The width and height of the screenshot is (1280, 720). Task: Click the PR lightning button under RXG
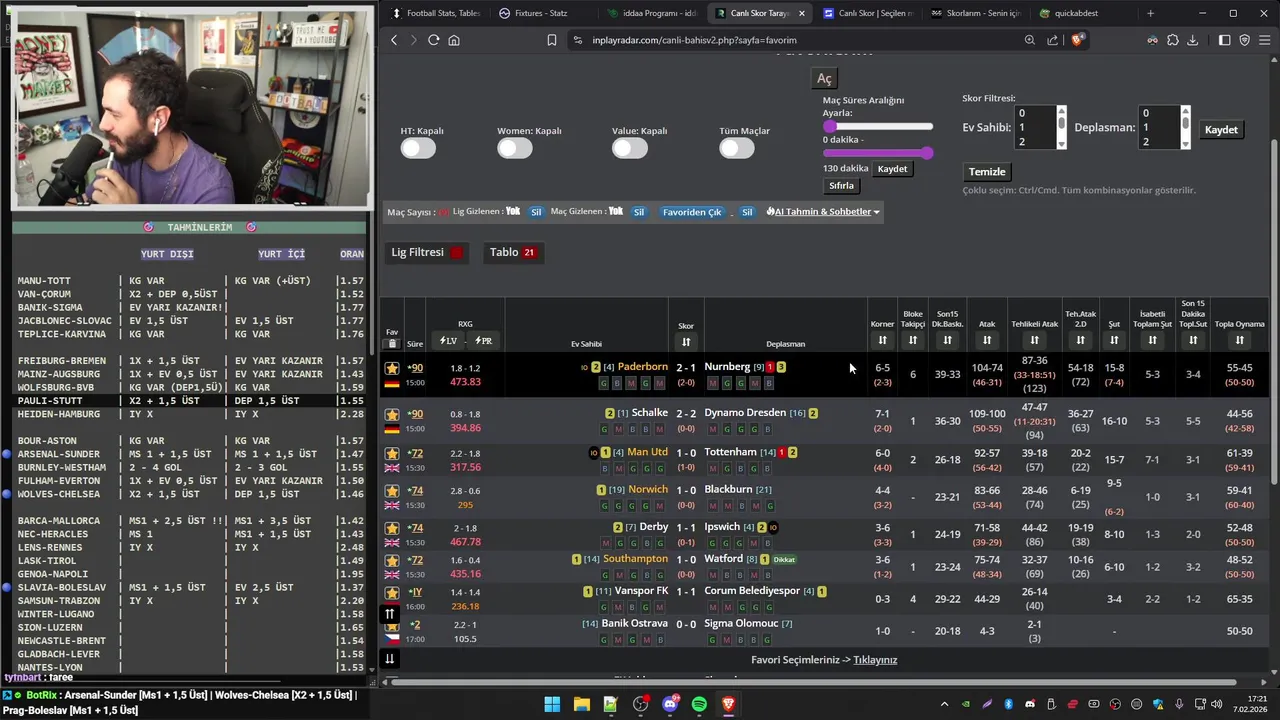[x=483, y=341]
